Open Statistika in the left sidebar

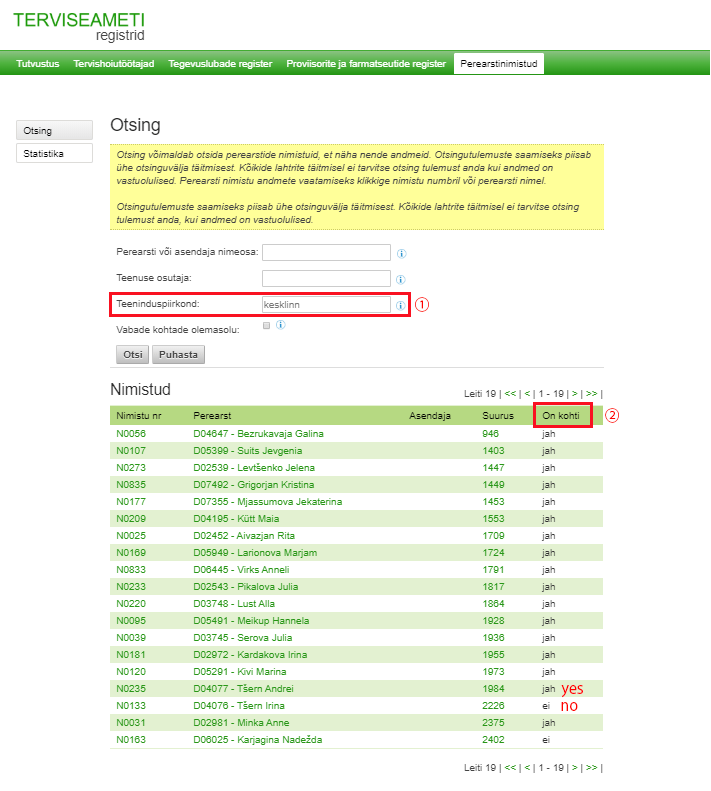tap(54, 154)
